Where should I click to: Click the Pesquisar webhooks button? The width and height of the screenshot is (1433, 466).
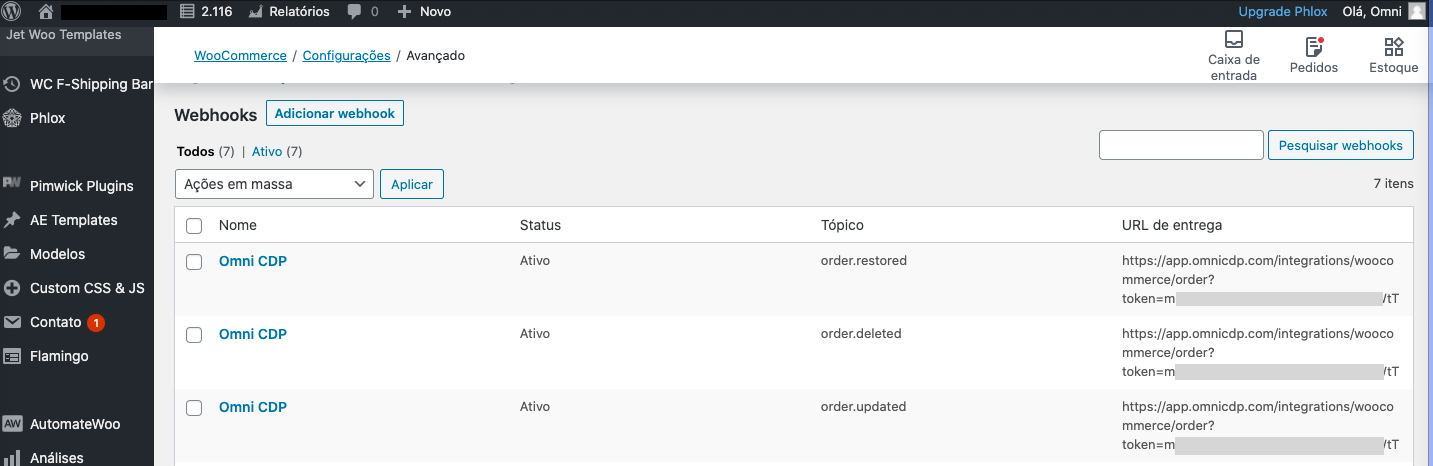pyautogui.click(x=1341, y=145)
